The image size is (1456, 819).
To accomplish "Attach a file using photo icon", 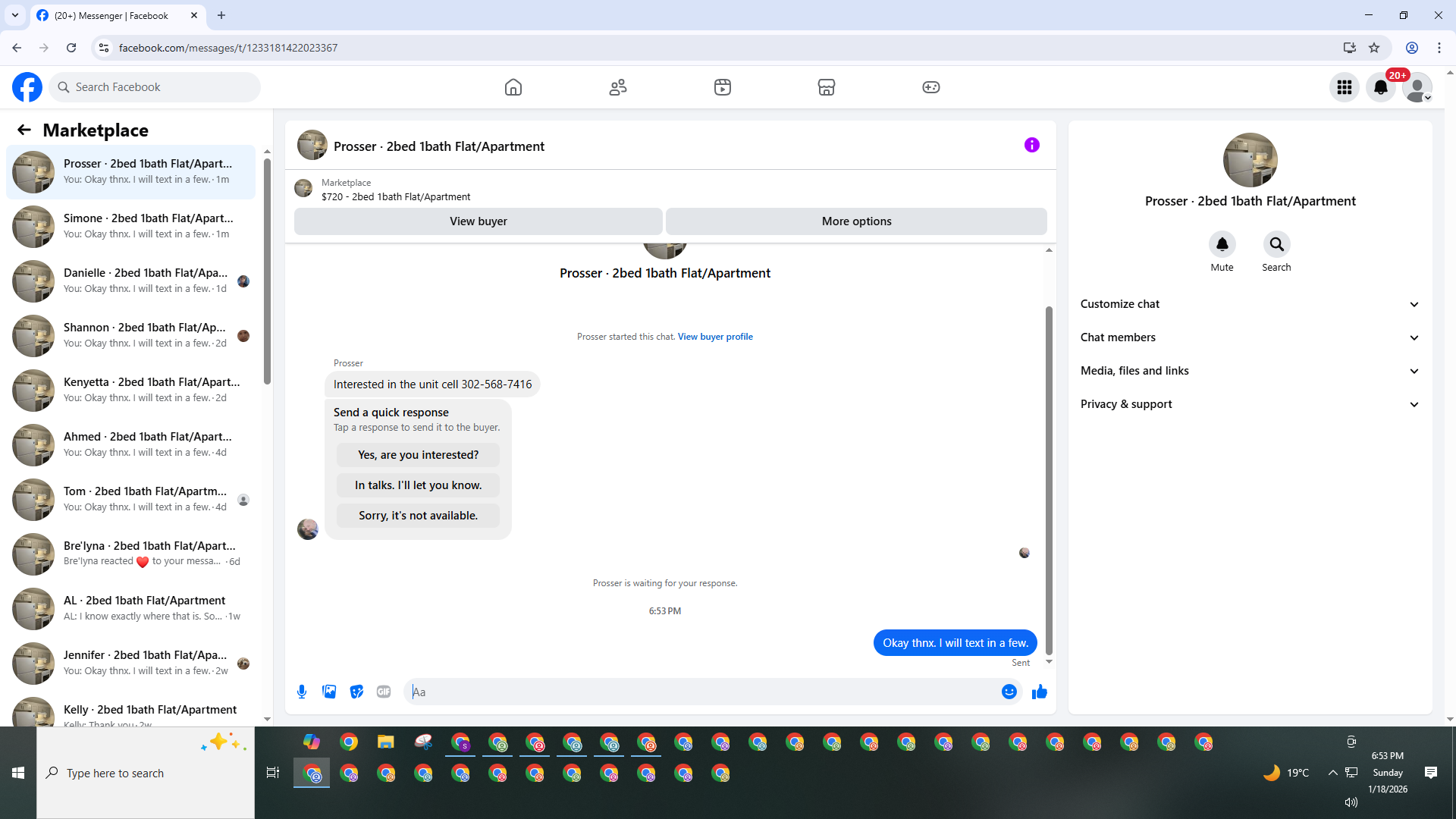I will [x=329, y=692].
